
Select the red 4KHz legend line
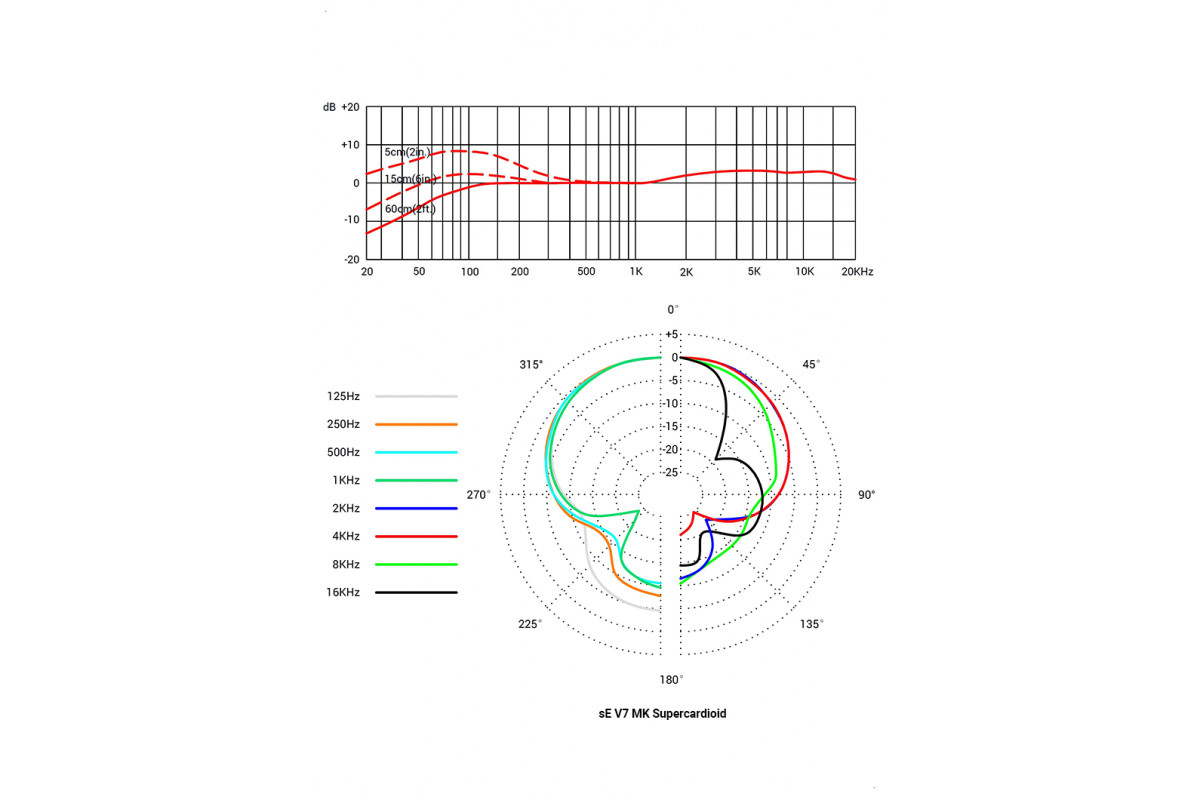(416, 537)
